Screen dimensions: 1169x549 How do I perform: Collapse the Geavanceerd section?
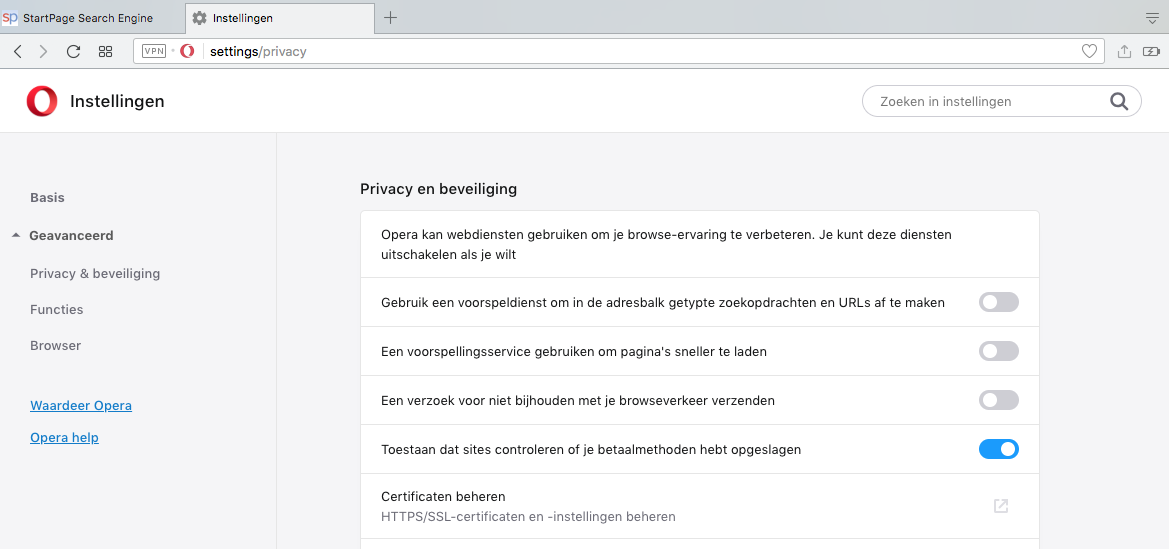(70, 236)
